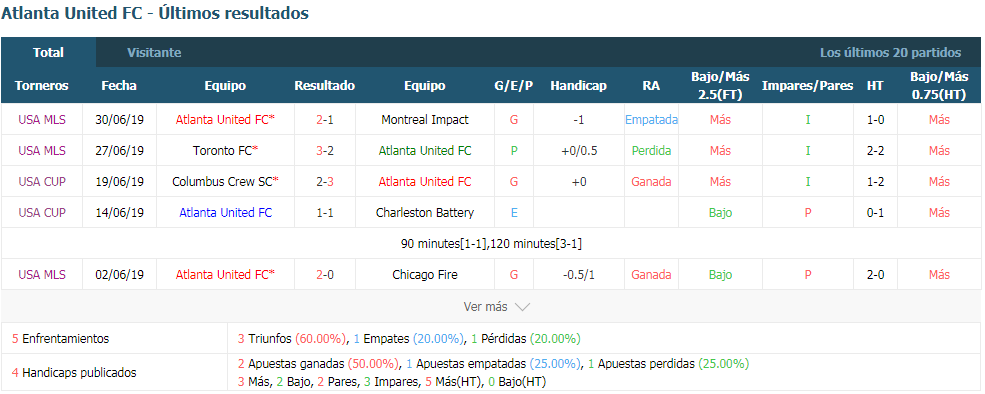Click the 2-1 result on 30/06/19
This screenshot has height=394, width=985.
[325, 119]
